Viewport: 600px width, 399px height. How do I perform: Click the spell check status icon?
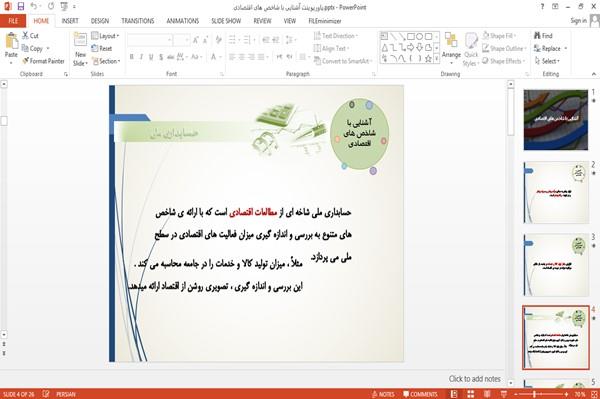(46, 394)
